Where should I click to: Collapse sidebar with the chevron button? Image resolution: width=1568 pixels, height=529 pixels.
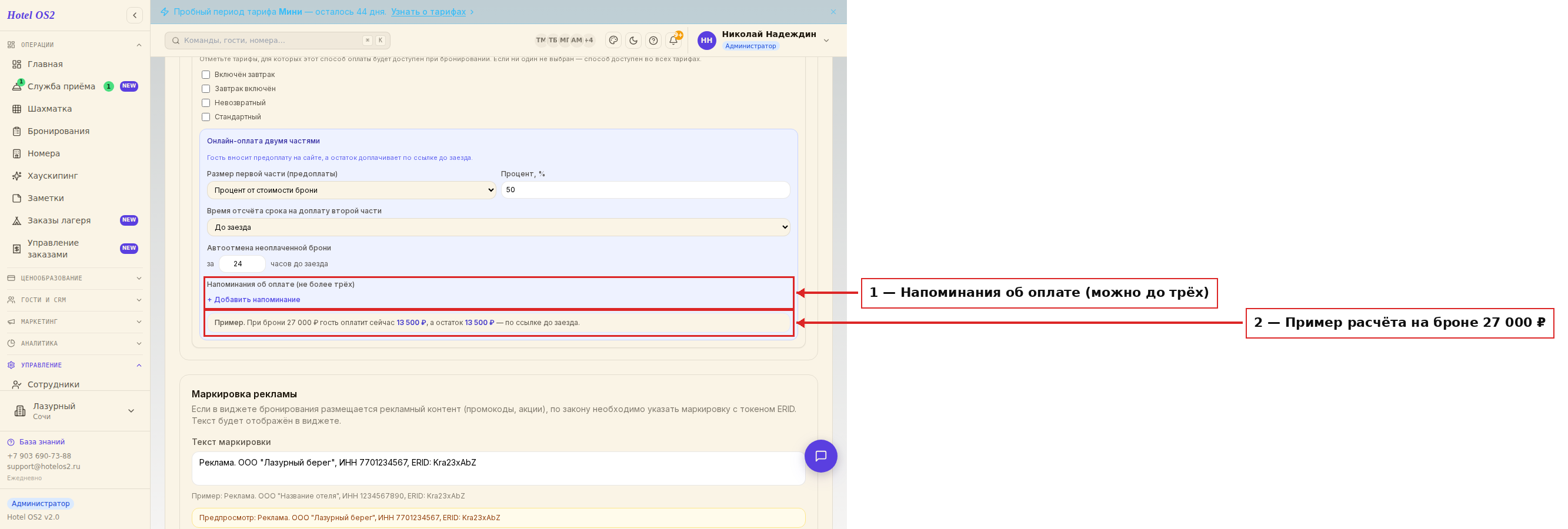135,15
